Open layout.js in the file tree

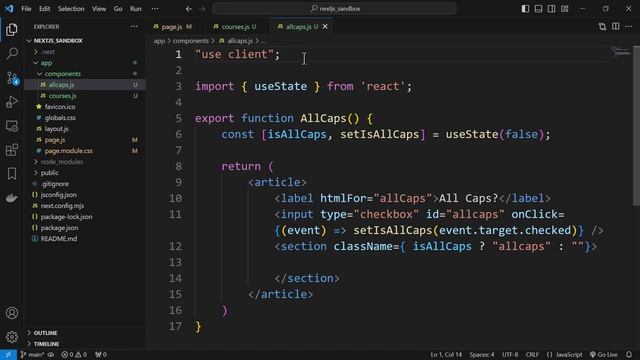tap(56, 129)
